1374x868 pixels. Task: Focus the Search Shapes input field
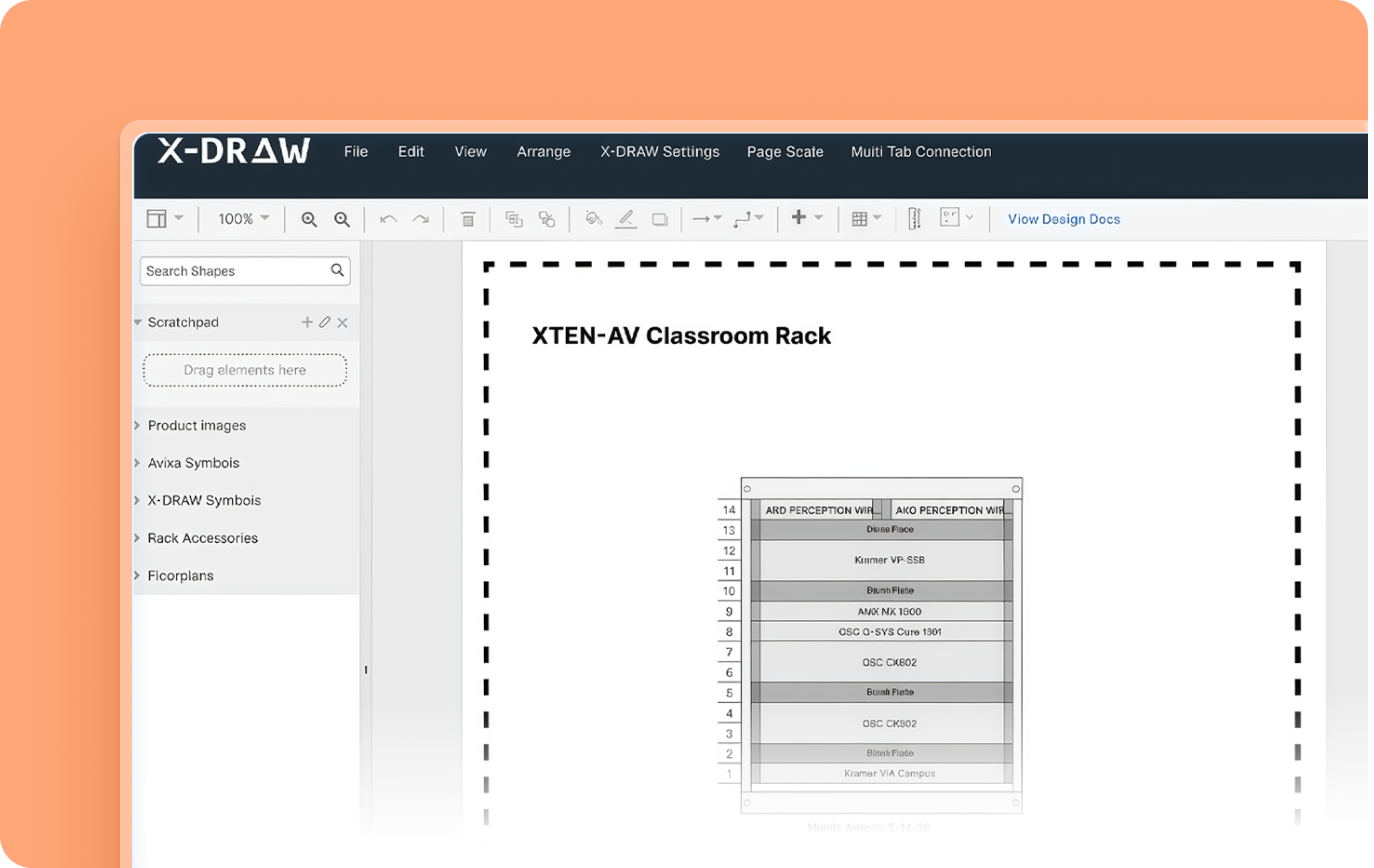245,271
